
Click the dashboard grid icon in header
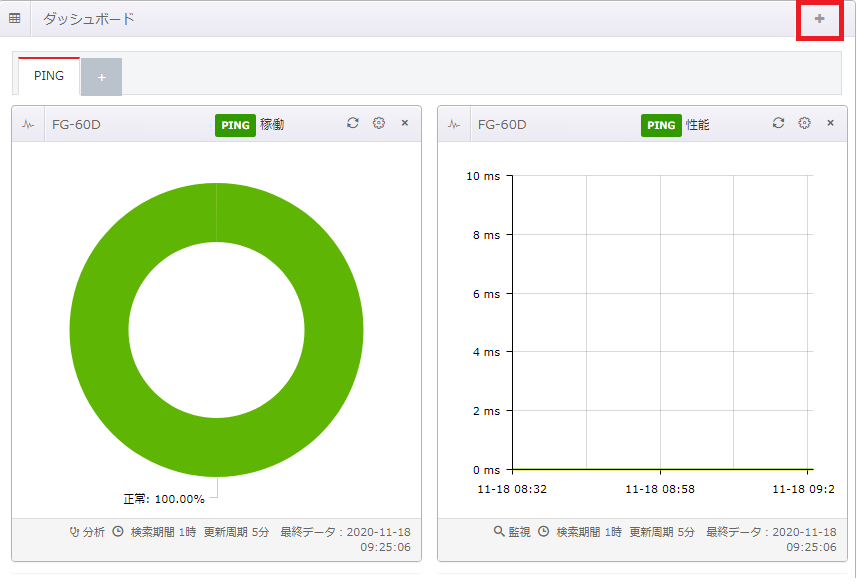[15, 19]
